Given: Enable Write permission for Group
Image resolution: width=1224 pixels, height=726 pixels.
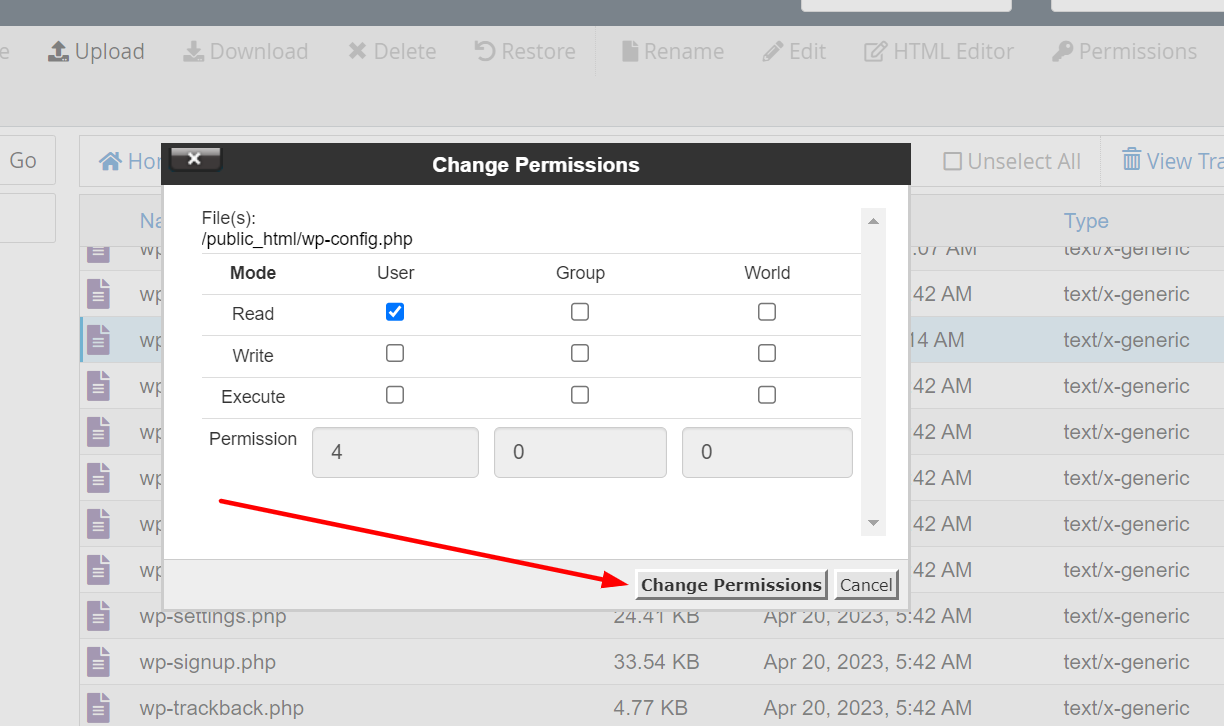Looking at the screenshot, I should coord(580,352).
